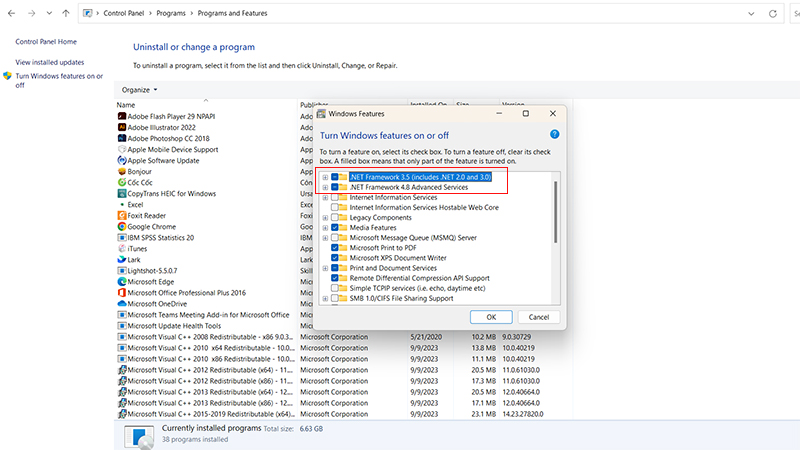The width and height of the screenshot is (800, 450).
Task: Expand the .NET Framework 3.5 tree node
Action: point(325,177)
